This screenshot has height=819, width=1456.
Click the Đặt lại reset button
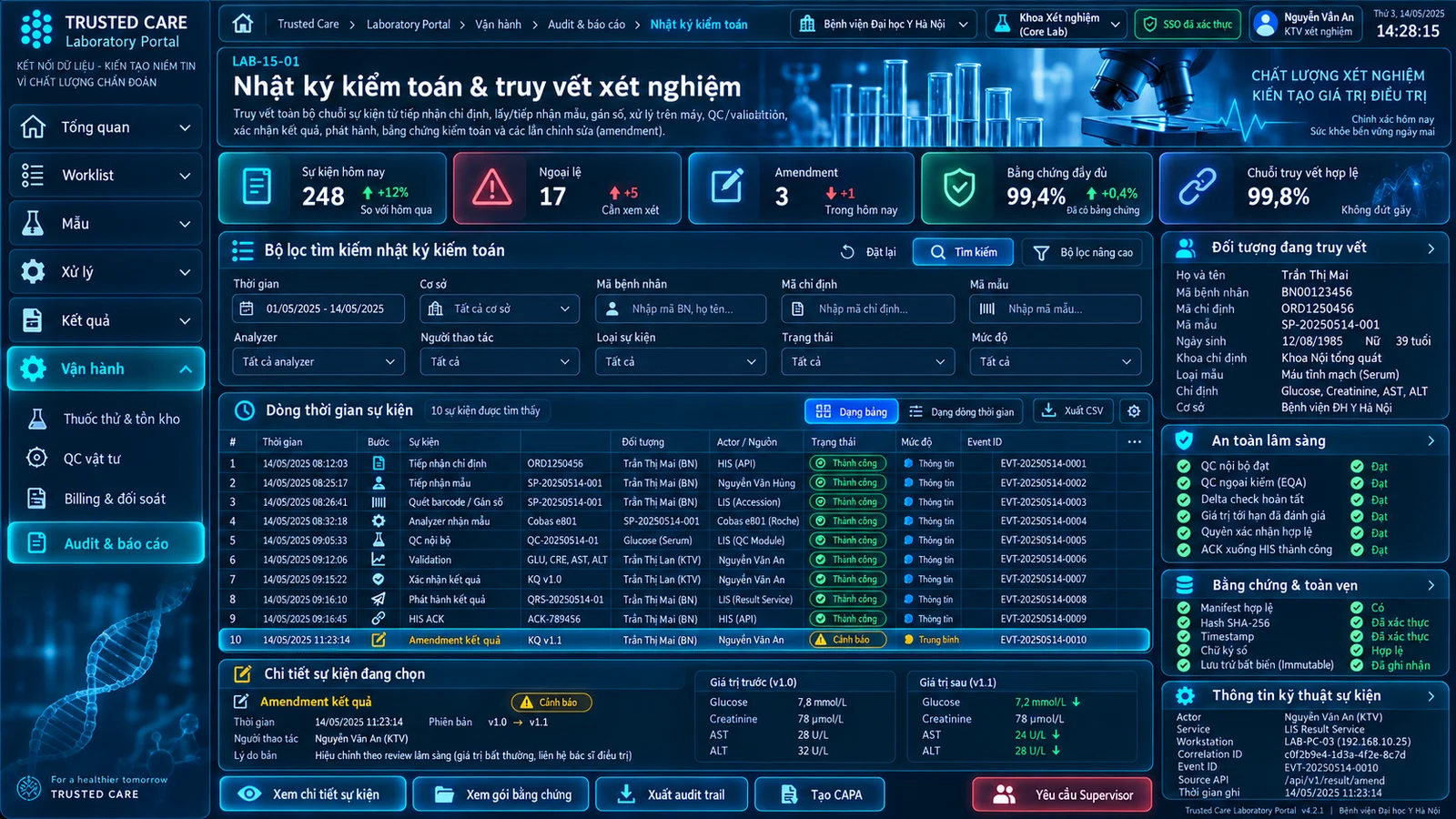click(x=868, y=252)
